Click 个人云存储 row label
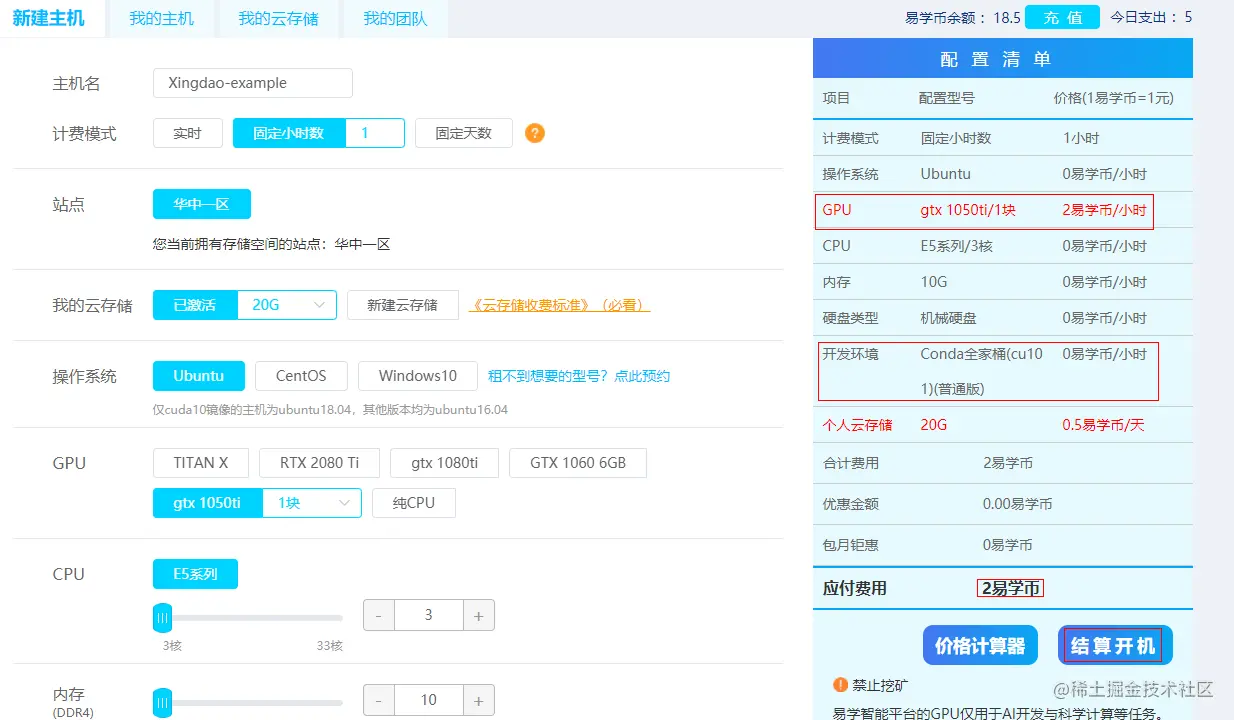 click(x=857, y=425)
